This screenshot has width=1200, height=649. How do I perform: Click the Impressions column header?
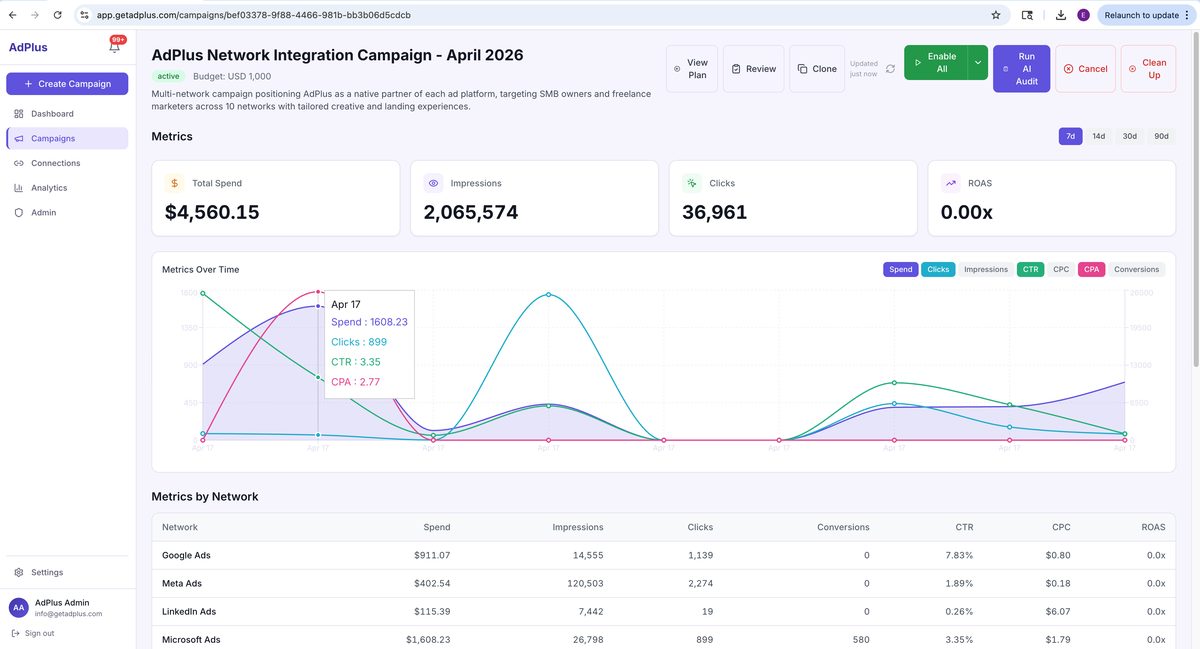(578, 527)
